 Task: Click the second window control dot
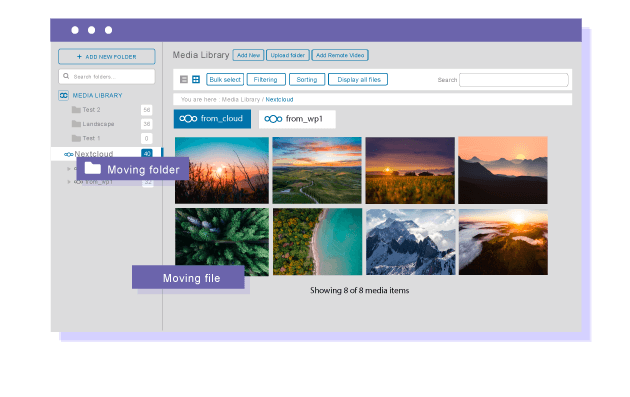coord(92,30)
